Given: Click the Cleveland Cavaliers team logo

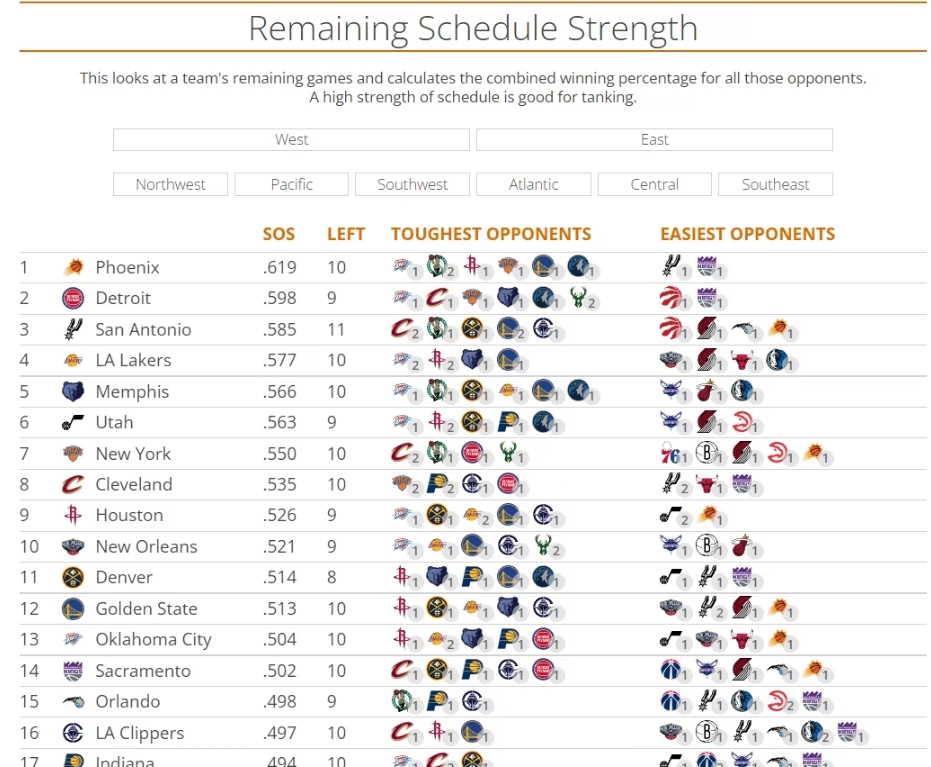Looking at the screenshot, I should [73, 485].
